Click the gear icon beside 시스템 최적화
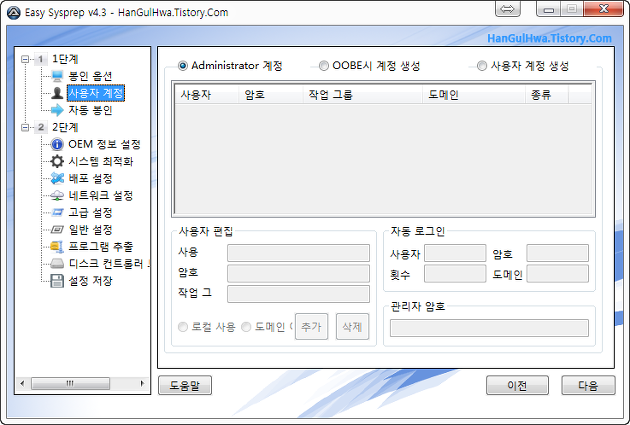 click(x=57, y=161)
